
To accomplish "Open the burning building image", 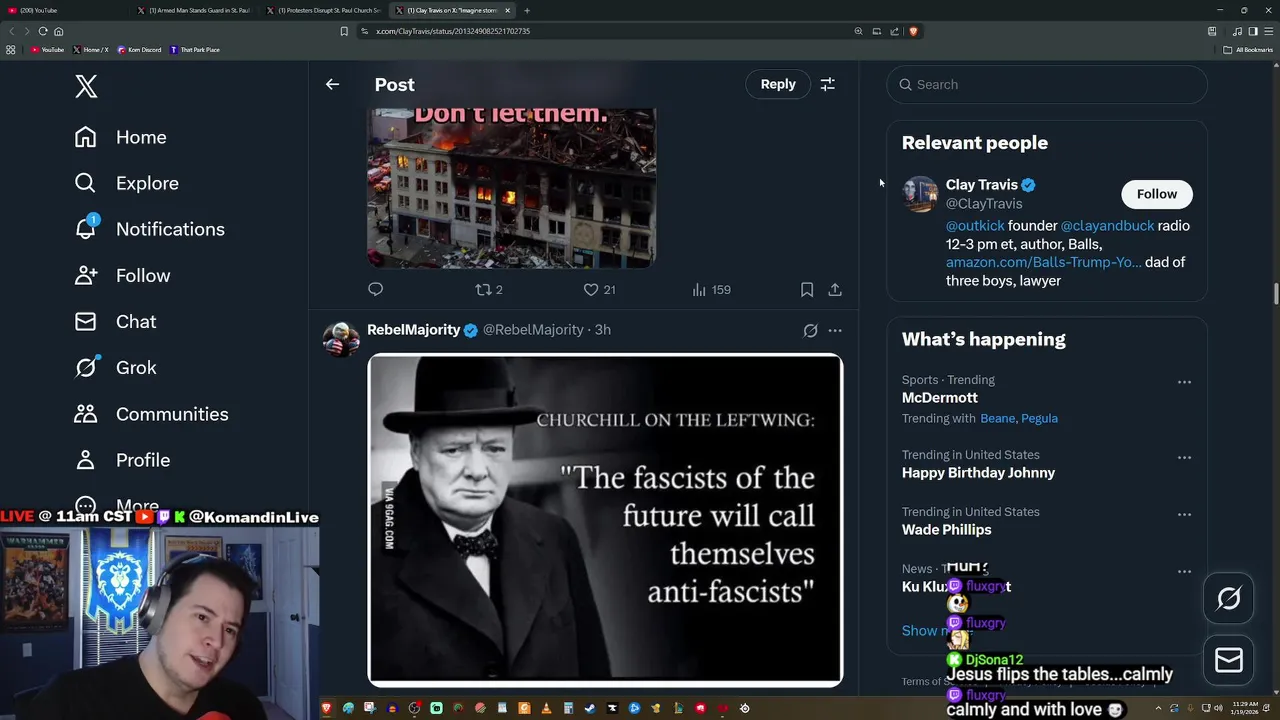I will click(x=511, y=187).
